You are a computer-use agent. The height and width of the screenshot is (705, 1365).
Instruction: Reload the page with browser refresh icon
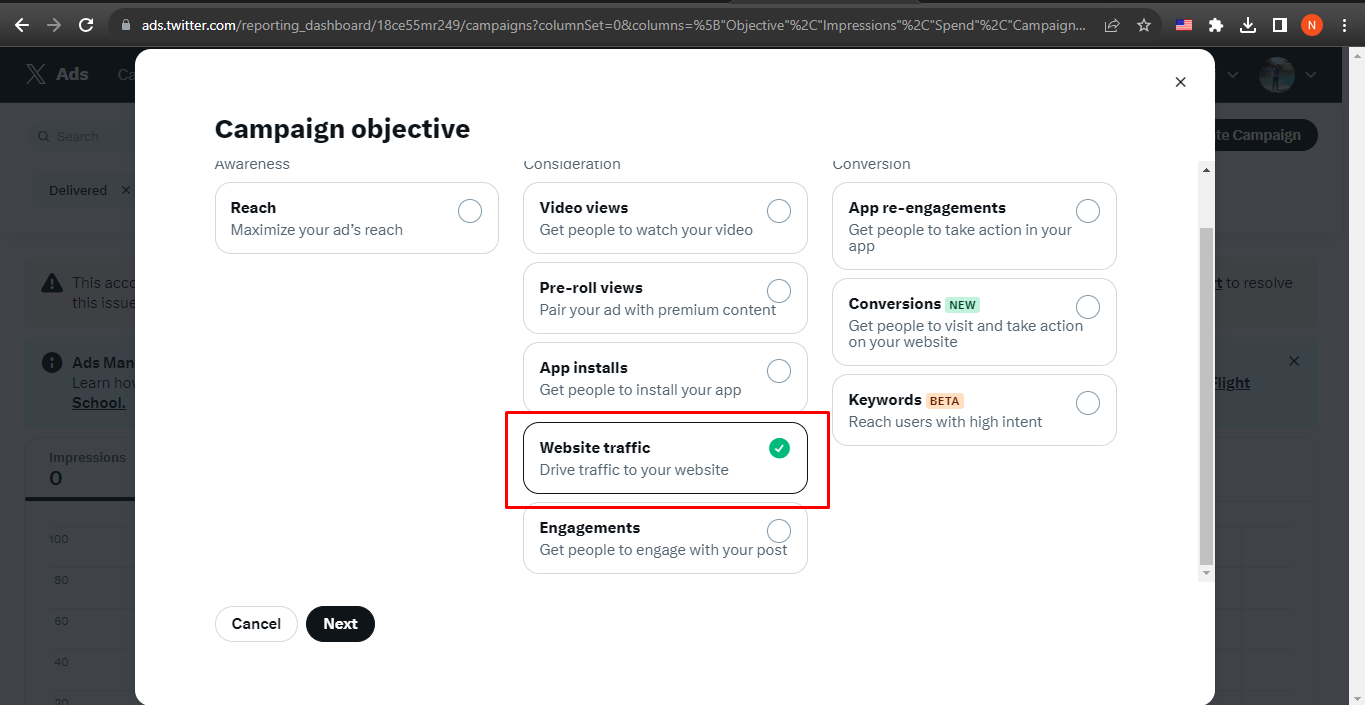87,25
